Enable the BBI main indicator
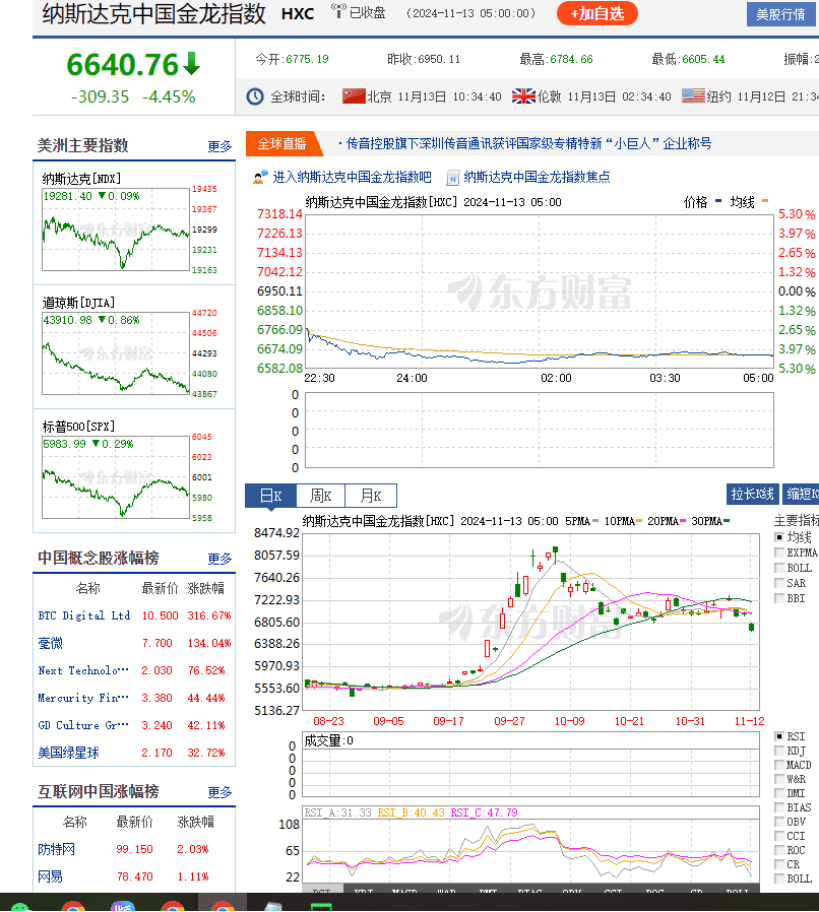Screen dimensions: 819x912 (779, 598)
